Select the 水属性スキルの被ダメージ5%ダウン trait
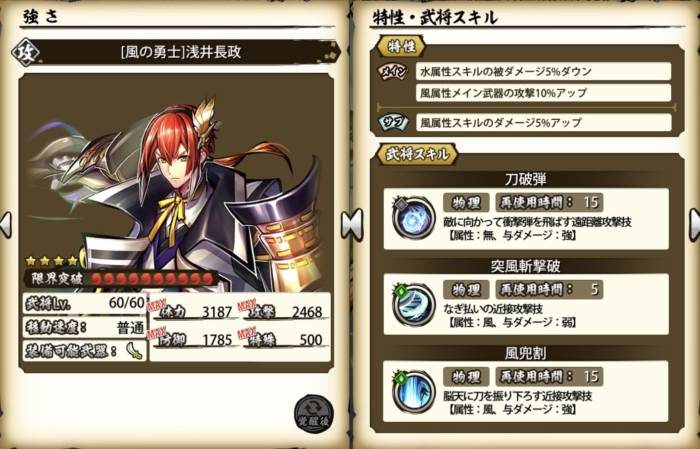 coord(543,71)
